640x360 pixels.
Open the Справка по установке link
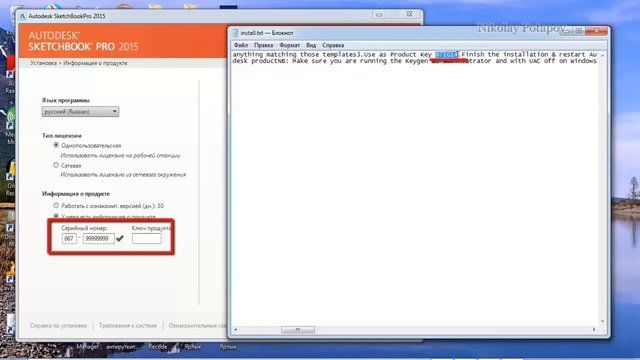coord(58,326)
